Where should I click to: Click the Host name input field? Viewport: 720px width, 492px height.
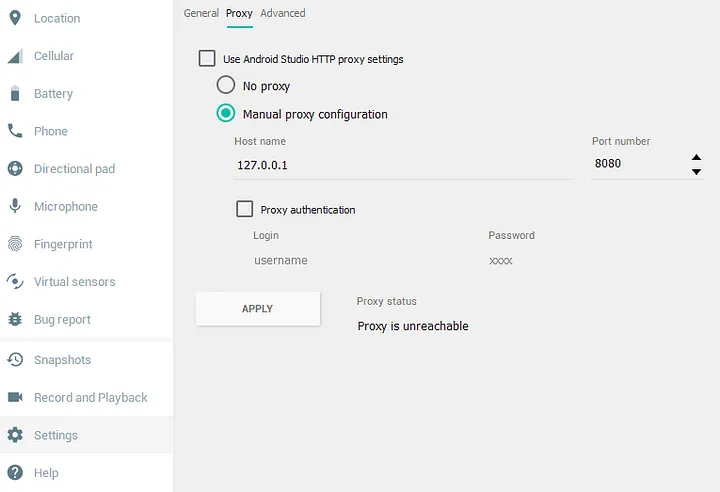pos(402,165)
